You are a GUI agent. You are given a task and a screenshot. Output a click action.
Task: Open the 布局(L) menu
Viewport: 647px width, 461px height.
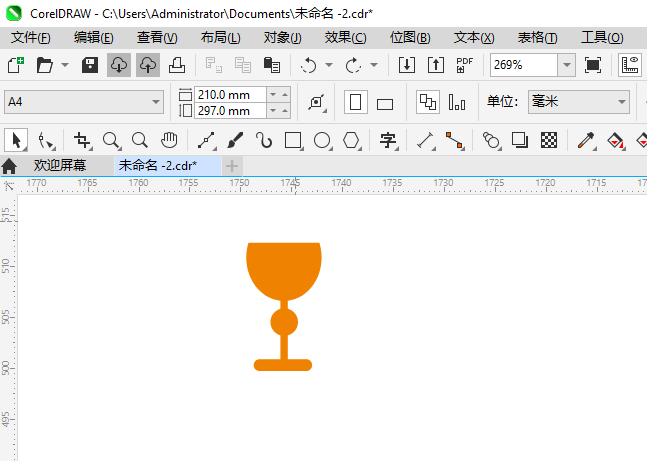click(x=220, y=38)
